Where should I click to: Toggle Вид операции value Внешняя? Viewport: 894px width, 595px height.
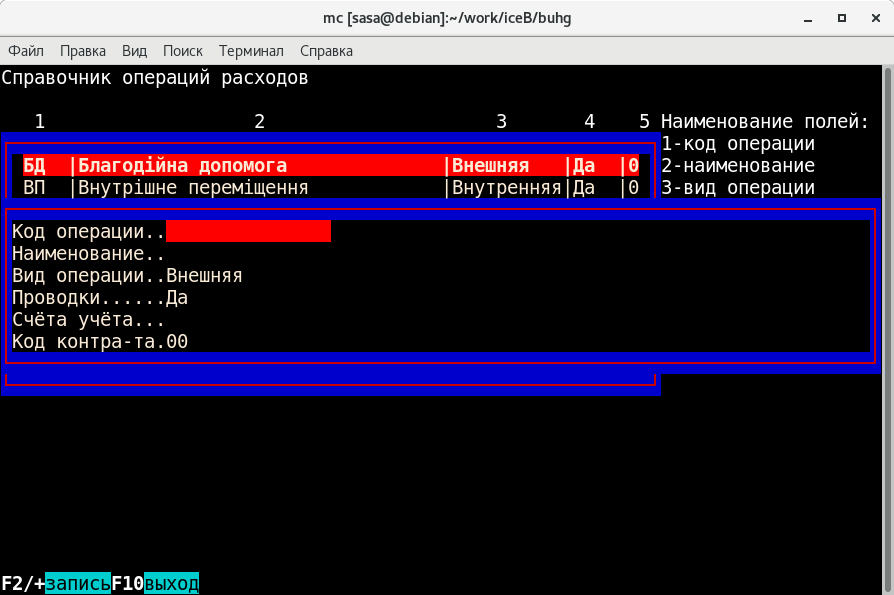coord(204,276)
